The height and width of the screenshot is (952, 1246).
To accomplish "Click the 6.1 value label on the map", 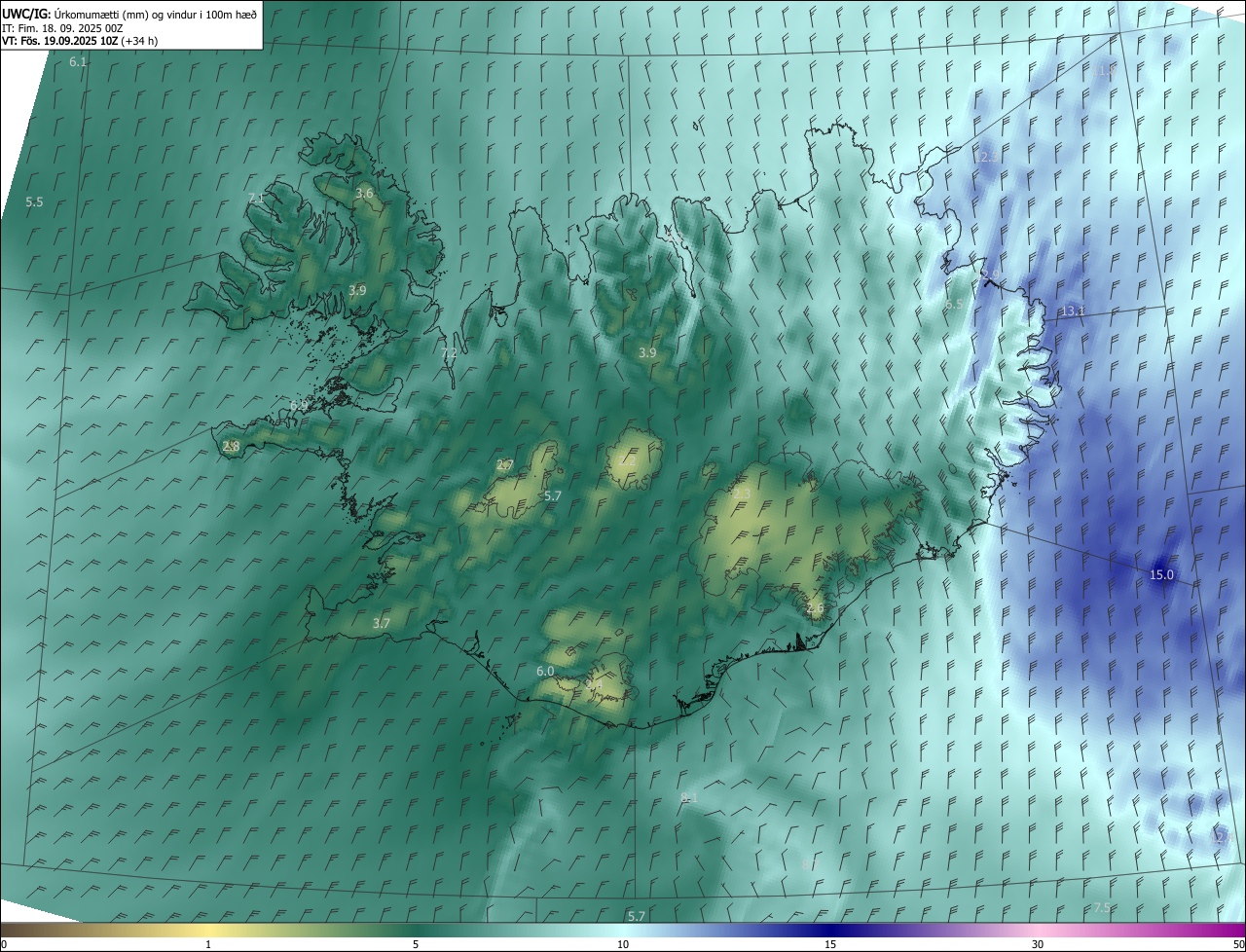I will (78, 61).
